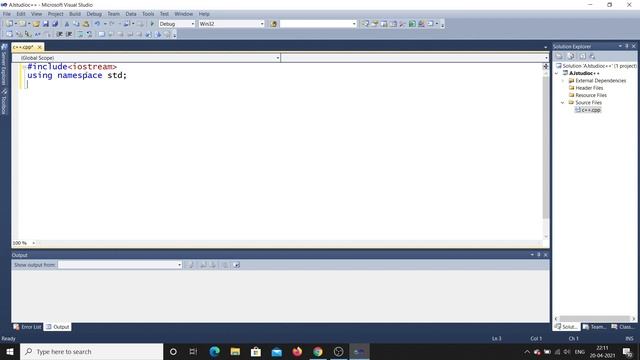Open the members dropdown beside Global Scope

(x=546, y=58)
